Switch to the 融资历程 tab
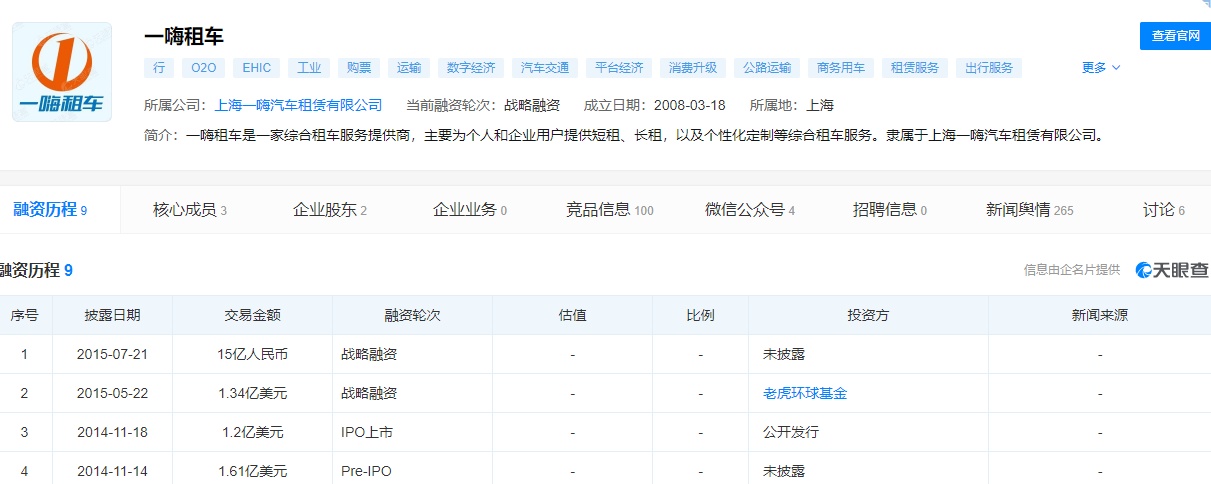Screen dimensions: 1211x484 tap(50, 210)
